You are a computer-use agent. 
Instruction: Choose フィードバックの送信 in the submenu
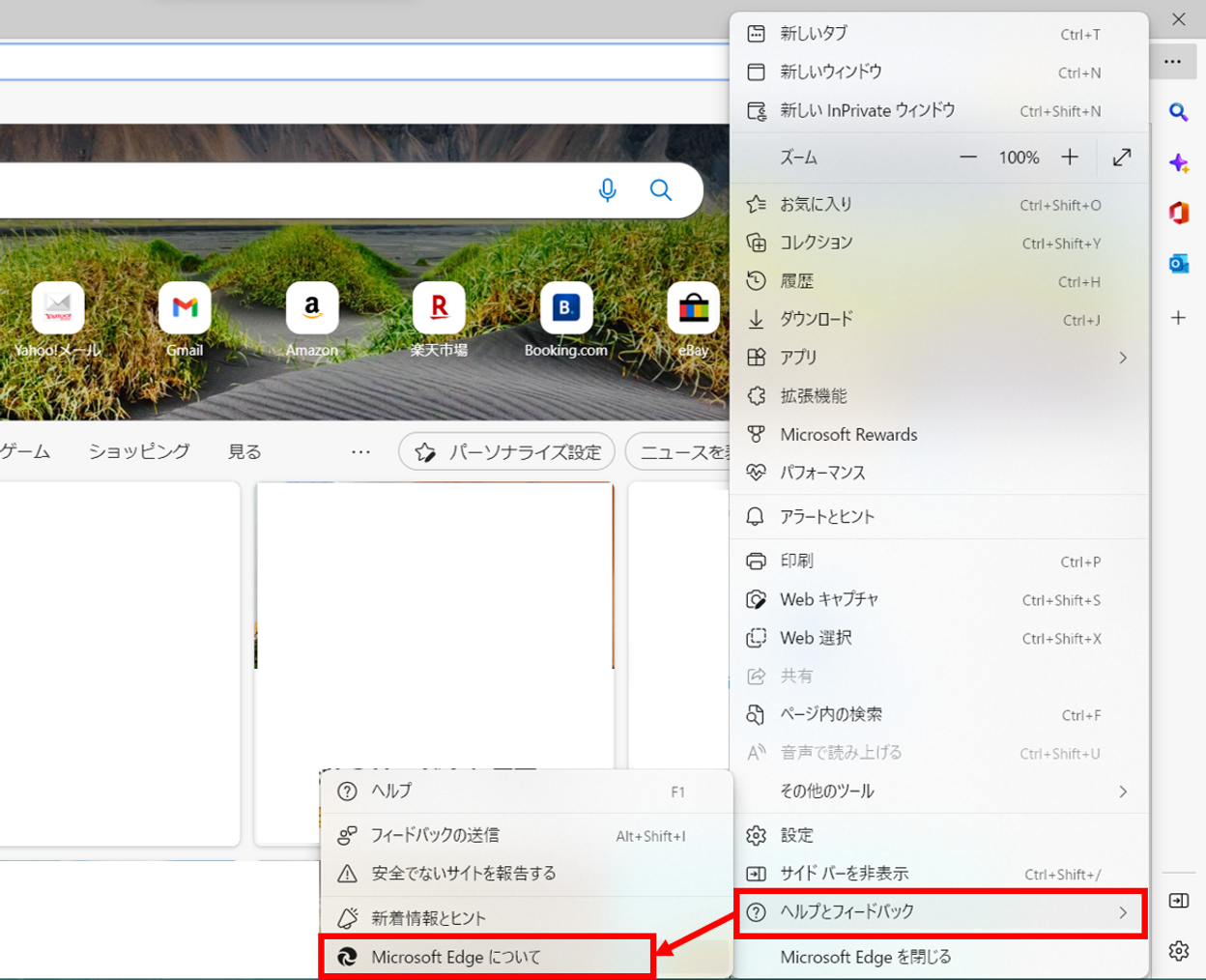point(526,836)
